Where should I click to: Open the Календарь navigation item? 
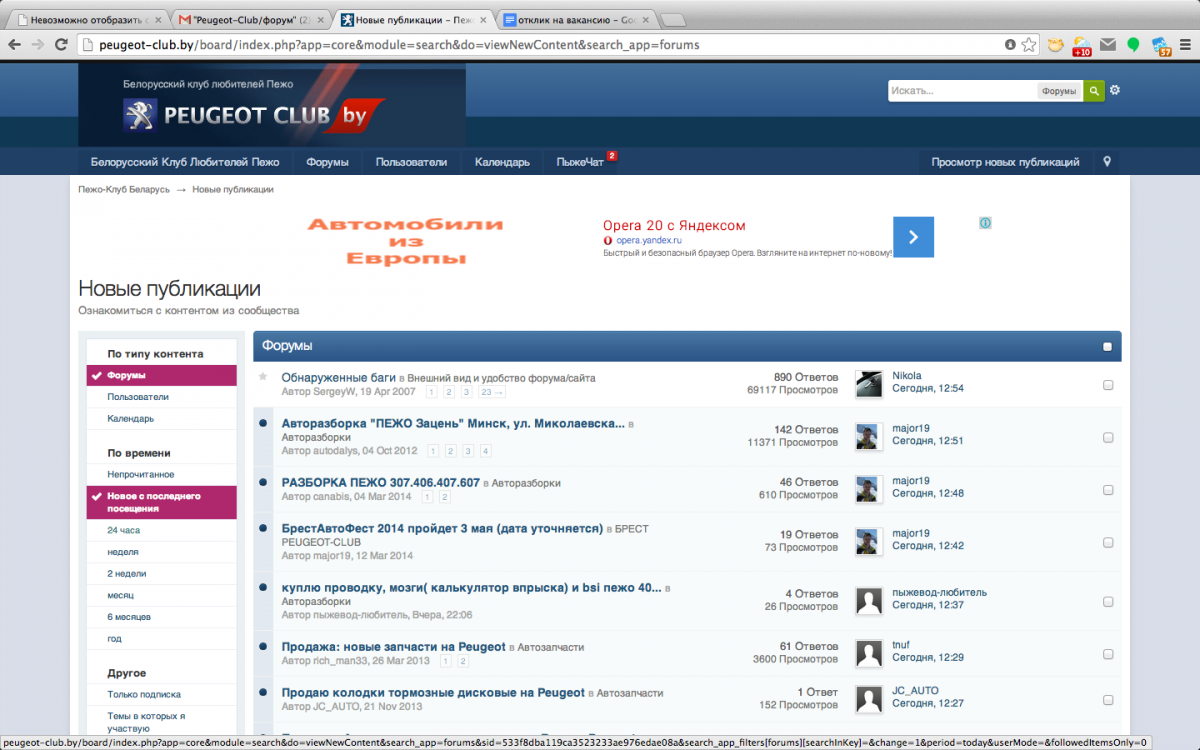point(502,162)
